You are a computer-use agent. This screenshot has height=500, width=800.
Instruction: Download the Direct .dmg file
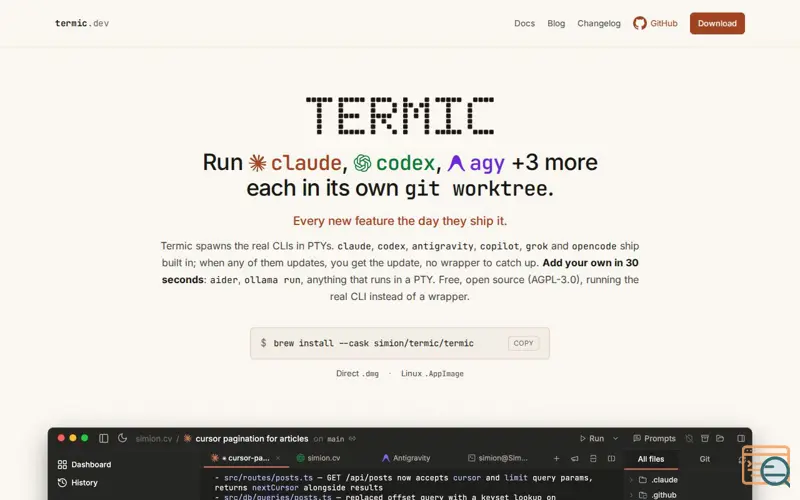[x=357, y=373]
